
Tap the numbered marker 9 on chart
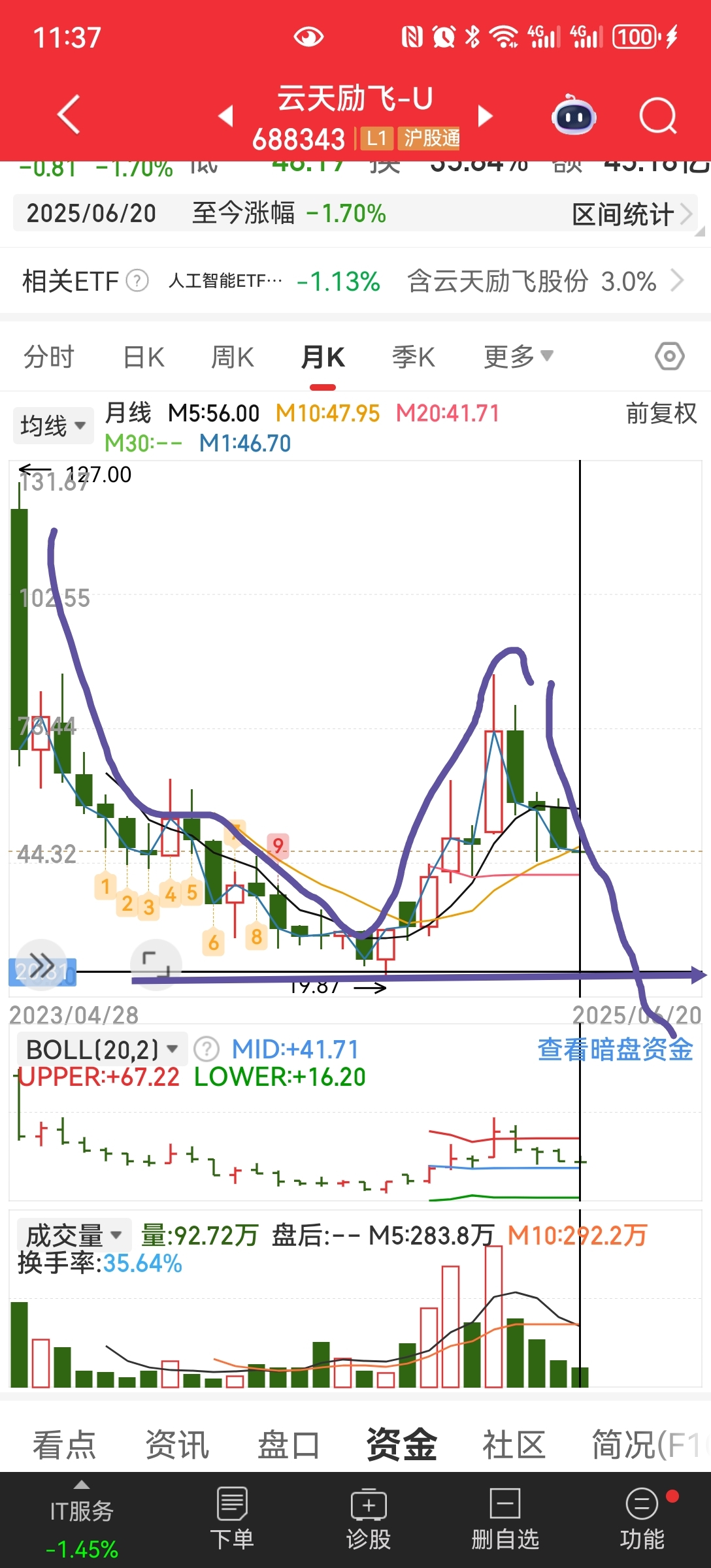point(278,846)
